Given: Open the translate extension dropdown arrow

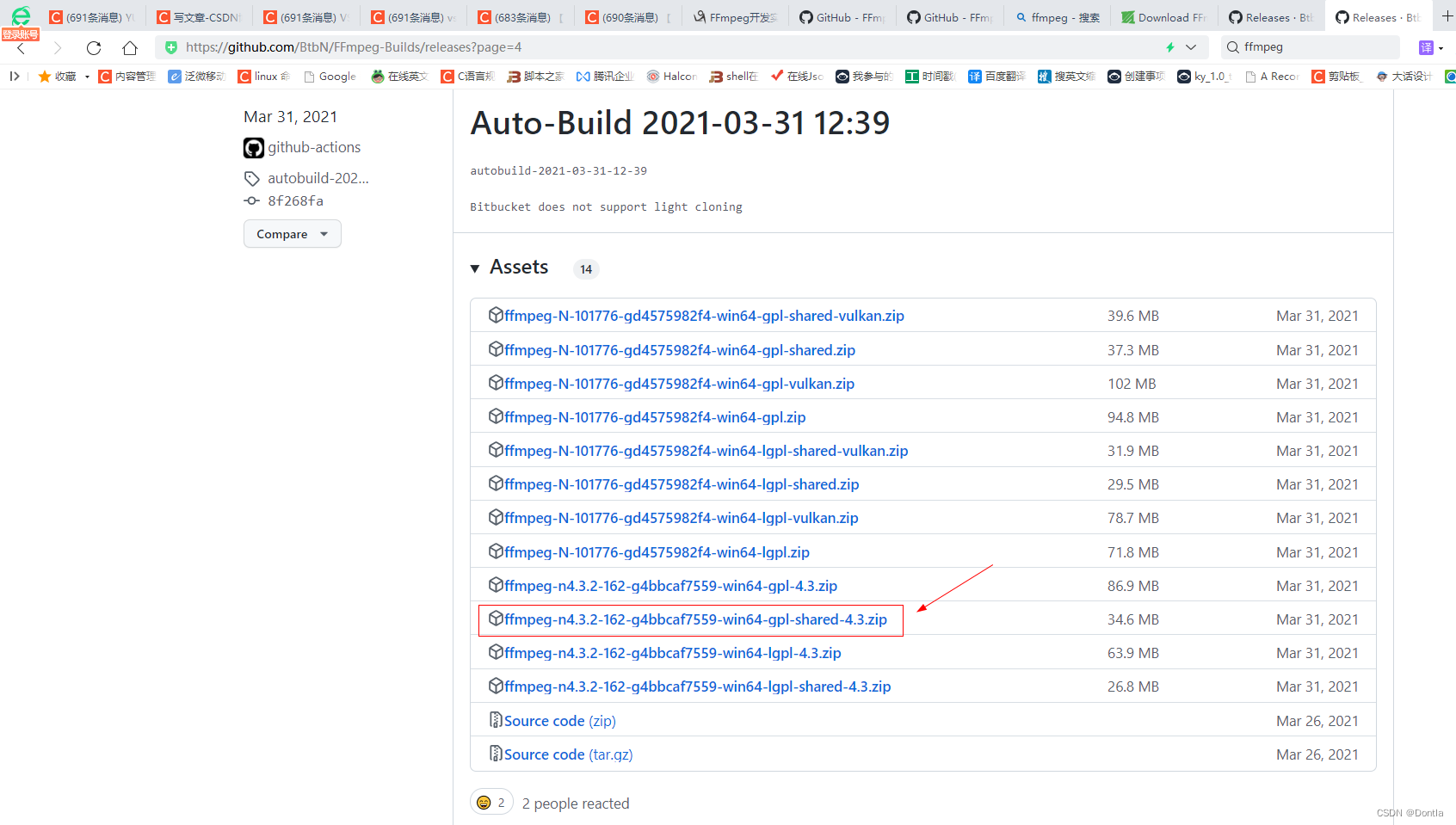Looking at the screenshot, I should (1441, 48).
